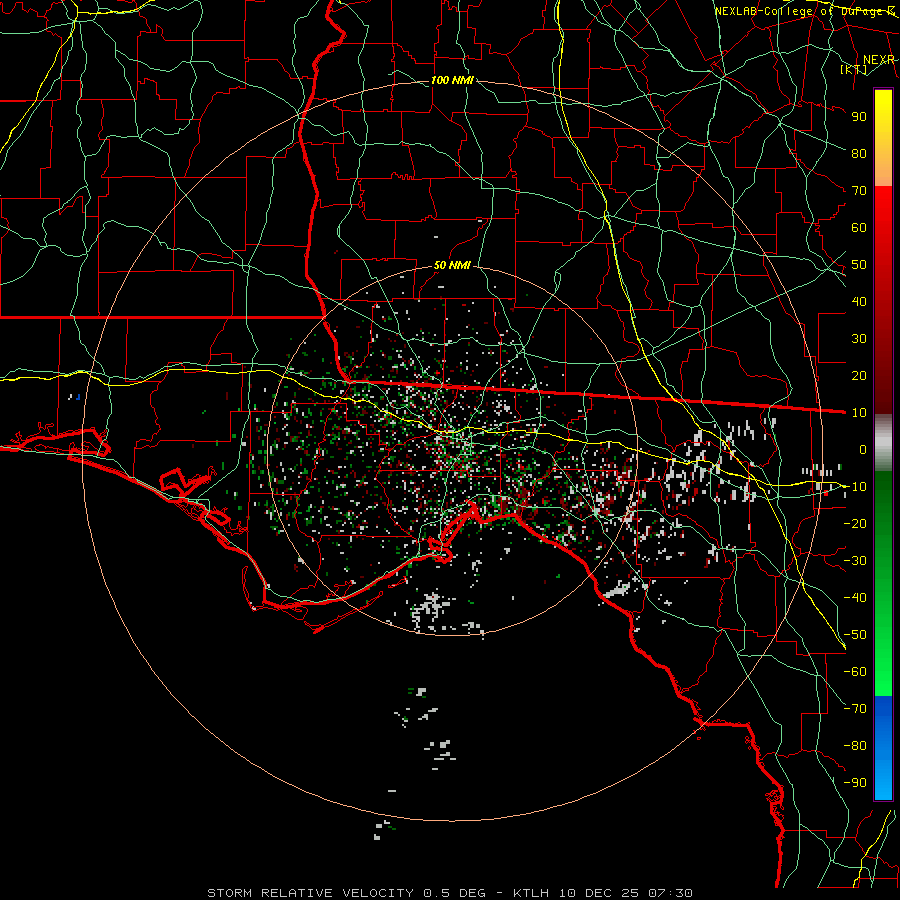Screen dimensions: 900x900
Task: Click the 0 tick label on velocity scale
Action: point(863,449)
